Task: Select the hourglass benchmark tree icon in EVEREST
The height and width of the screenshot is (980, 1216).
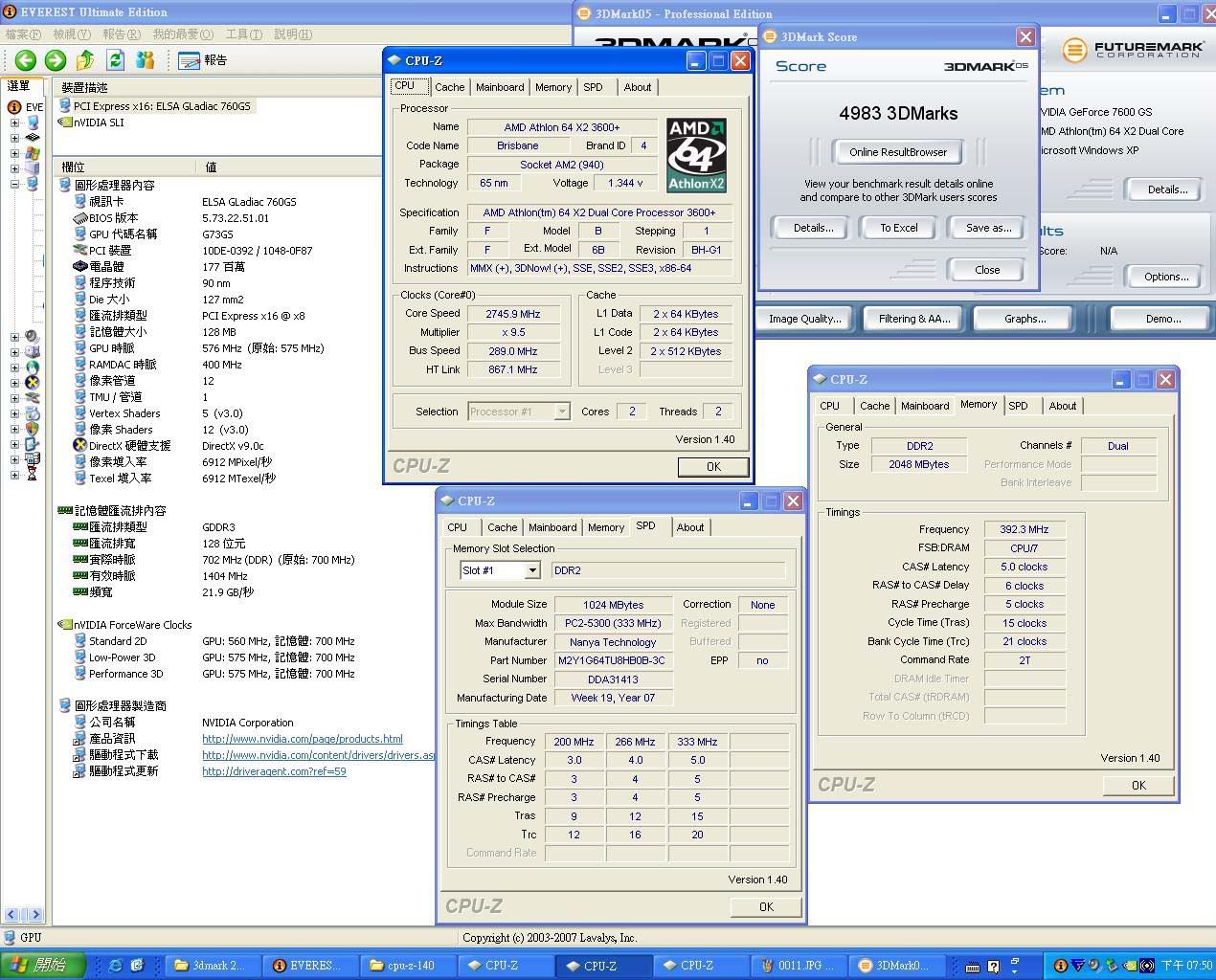Action: pyautogui.click(x=33, y=474)
